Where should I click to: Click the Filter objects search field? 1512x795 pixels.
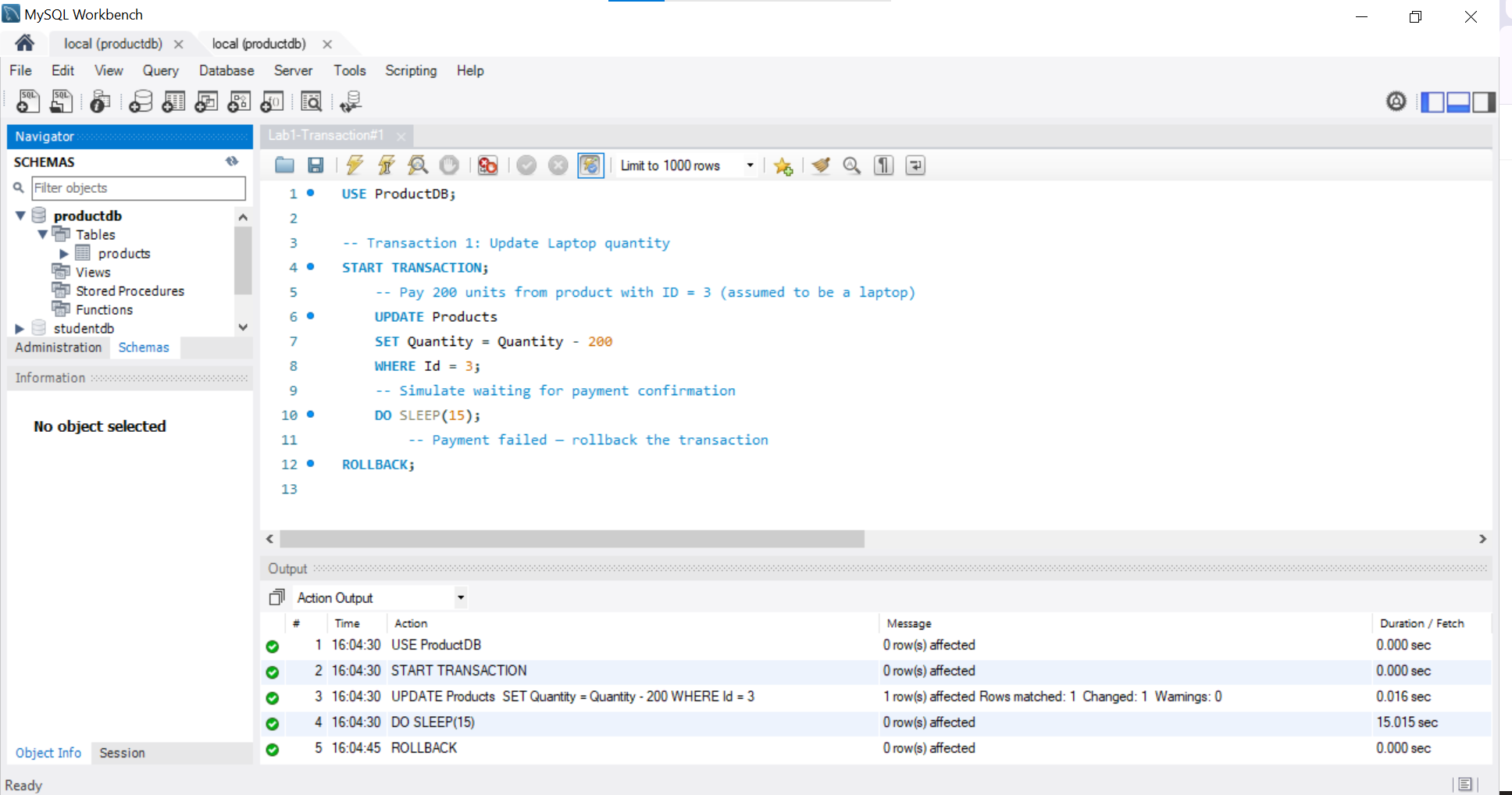click(138, 188)
